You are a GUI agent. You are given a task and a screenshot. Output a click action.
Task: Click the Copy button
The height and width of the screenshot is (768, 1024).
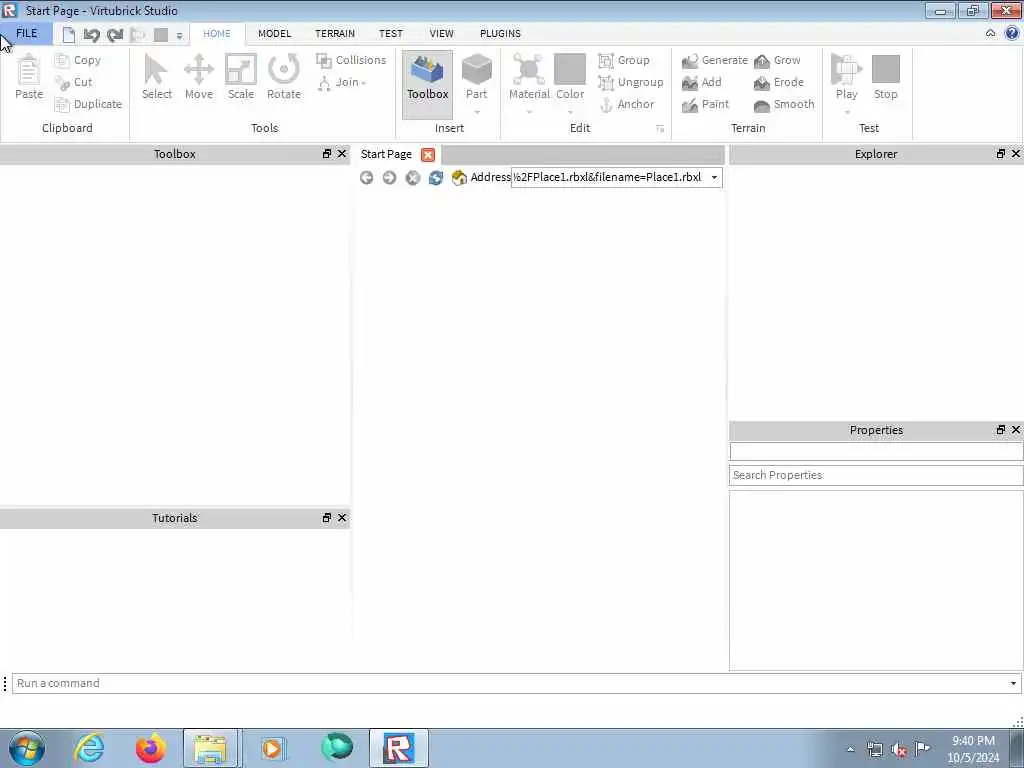click(x=78, y=60)
